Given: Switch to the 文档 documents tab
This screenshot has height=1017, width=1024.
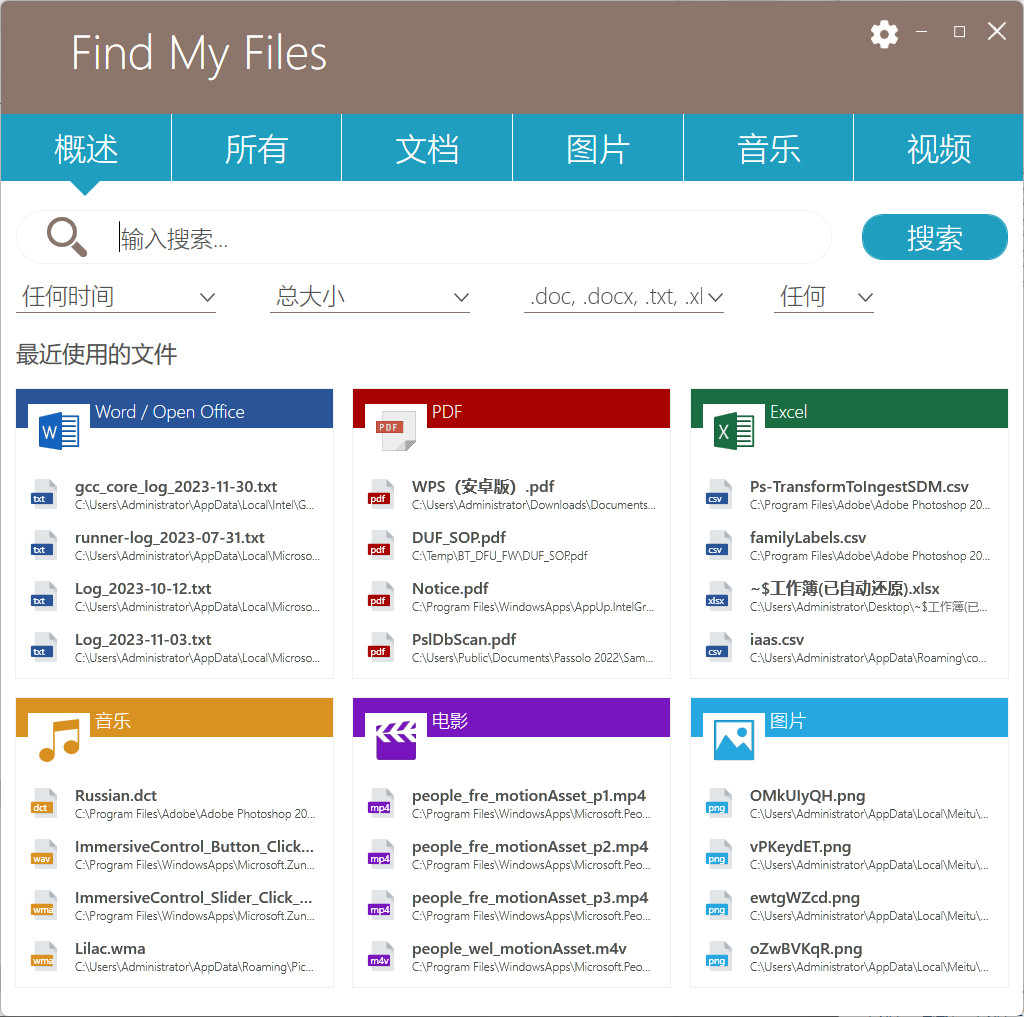Looking at the screenshot, I should pyautogui.click(x=426, y=148).
